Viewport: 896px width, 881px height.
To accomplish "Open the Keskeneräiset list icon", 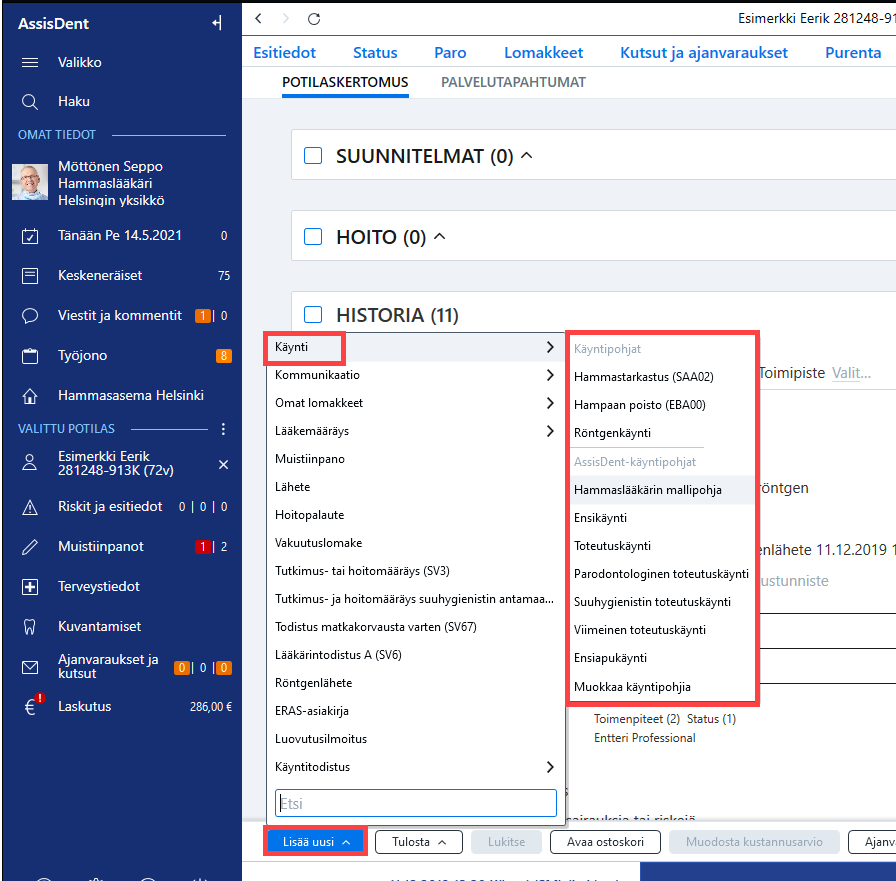I will [x=30, y=276].
